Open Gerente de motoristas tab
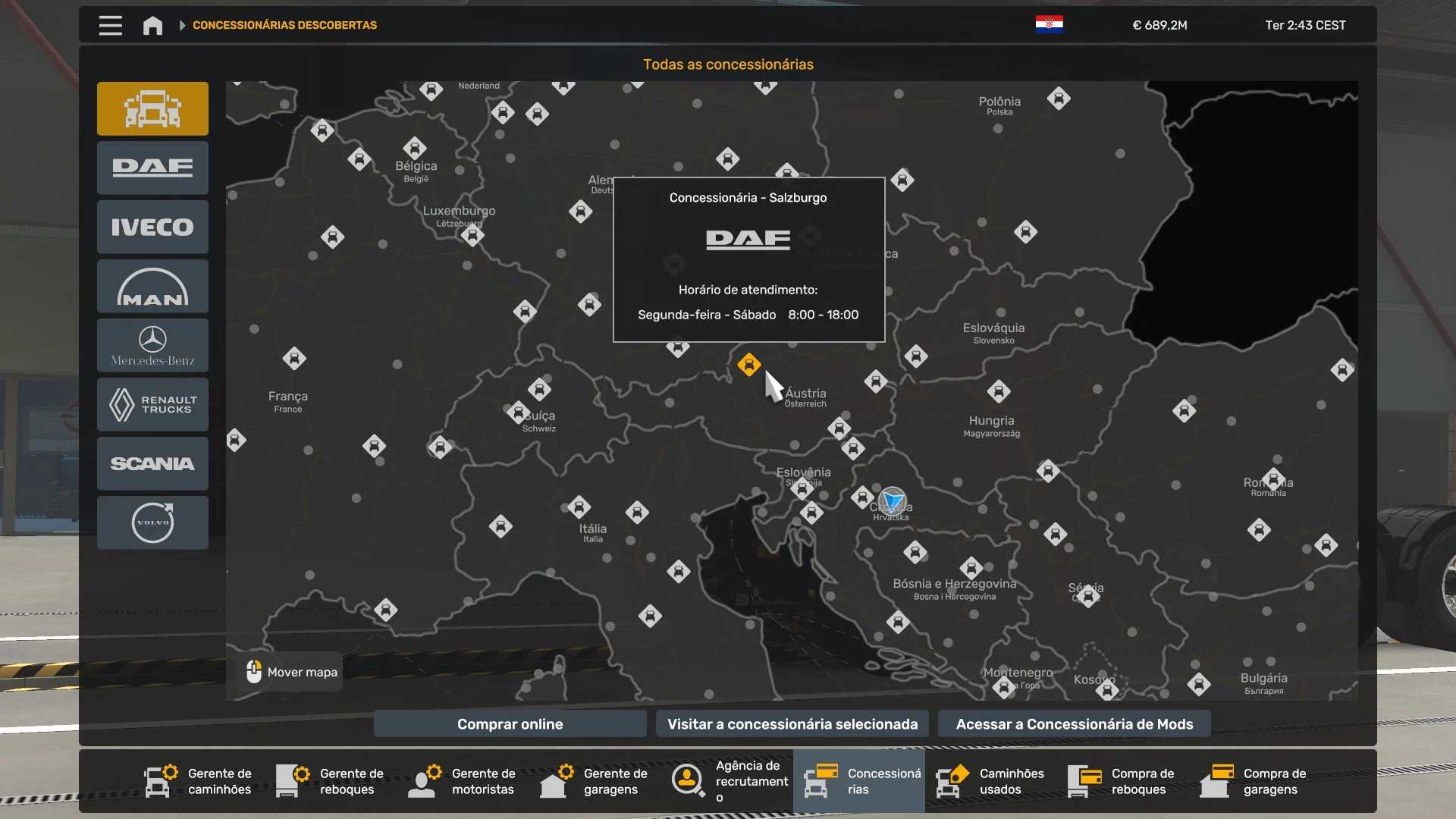Screen dimensions: 1456x819 point(463,781)
